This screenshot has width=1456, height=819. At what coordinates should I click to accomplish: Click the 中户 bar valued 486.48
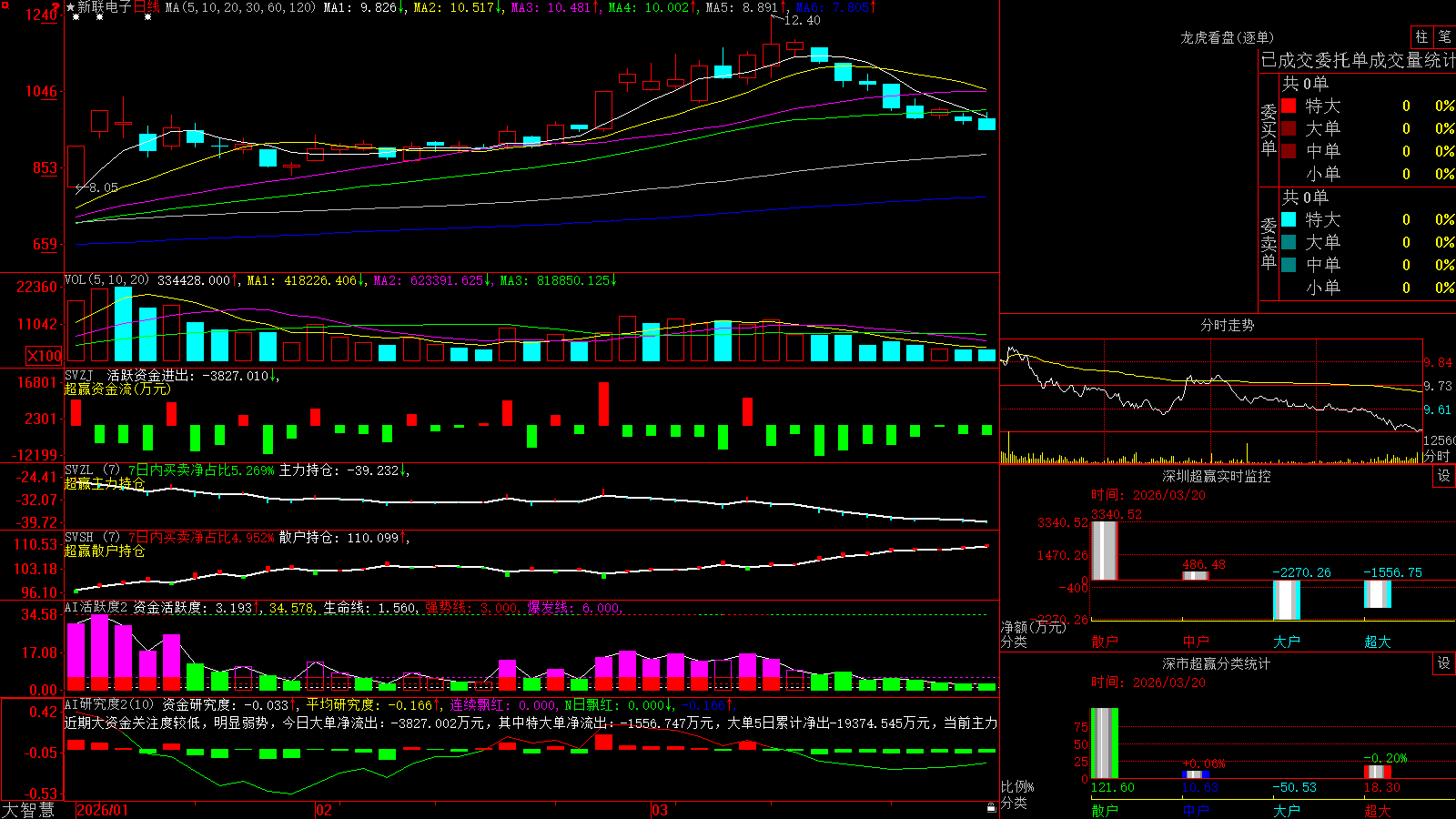pos(1196,575)
